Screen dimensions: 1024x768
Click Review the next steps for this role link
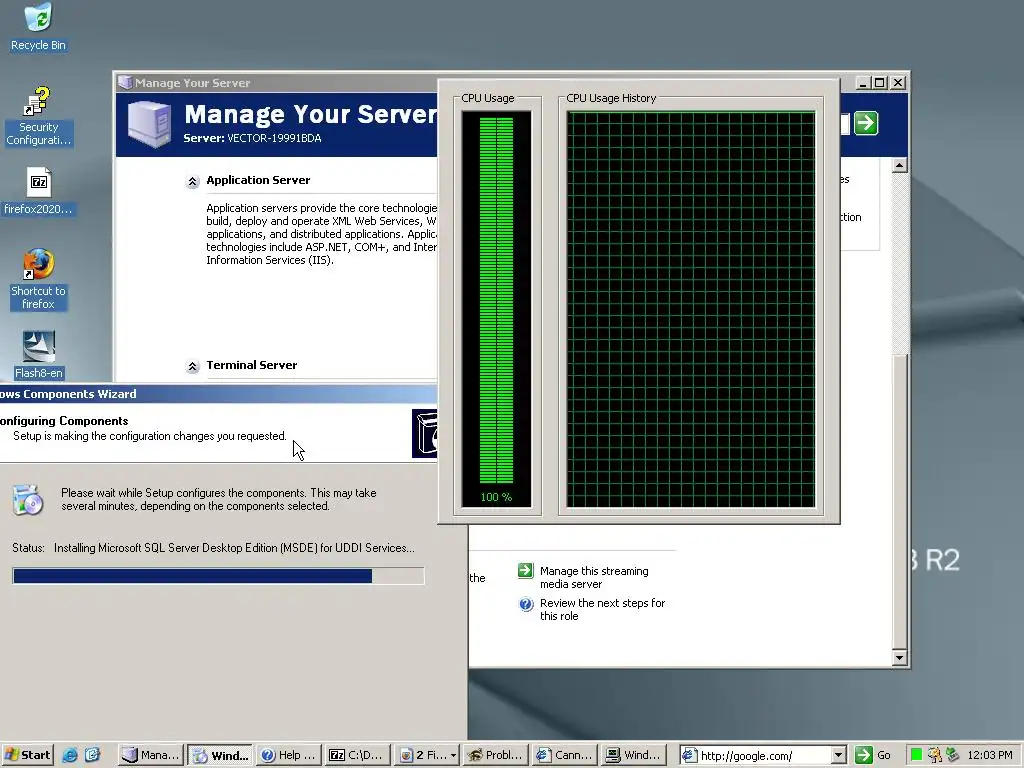(x=602, y=609)
